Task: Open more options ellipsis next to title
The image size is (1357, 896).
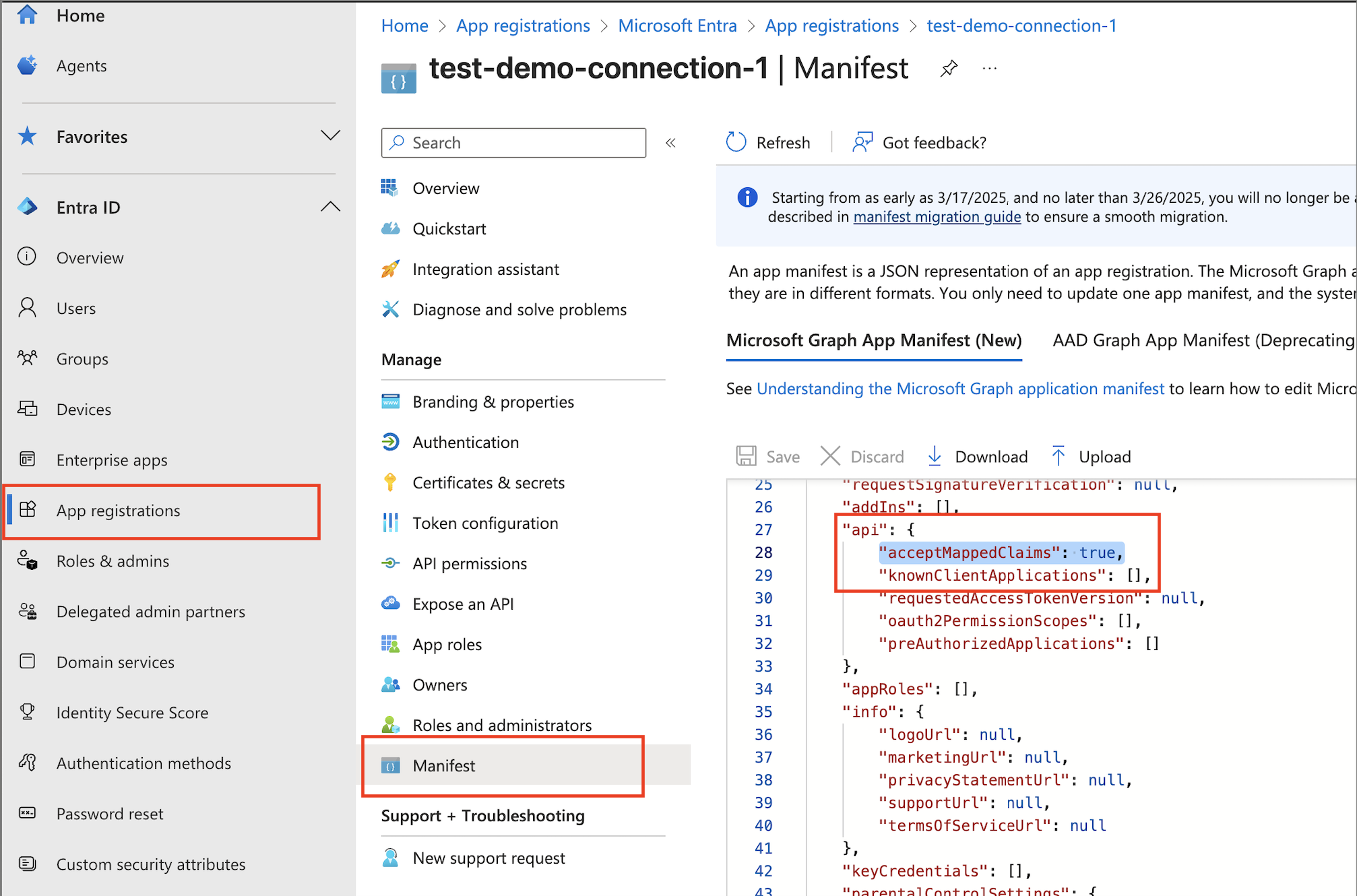Action: tap(989, 68)
